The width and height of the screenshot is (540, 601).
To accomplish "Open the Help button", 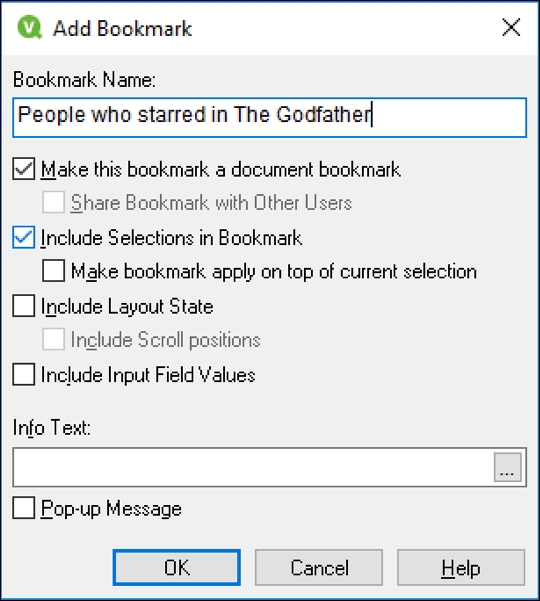I will click(461, 567).
